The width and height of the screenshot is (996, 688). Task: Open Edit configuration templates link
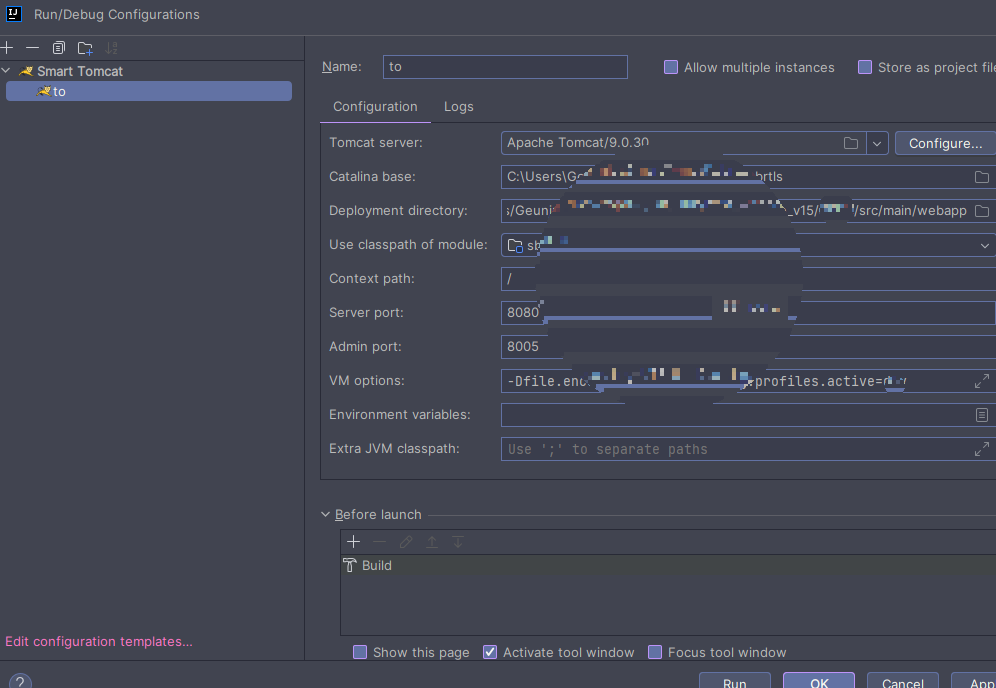98,642
